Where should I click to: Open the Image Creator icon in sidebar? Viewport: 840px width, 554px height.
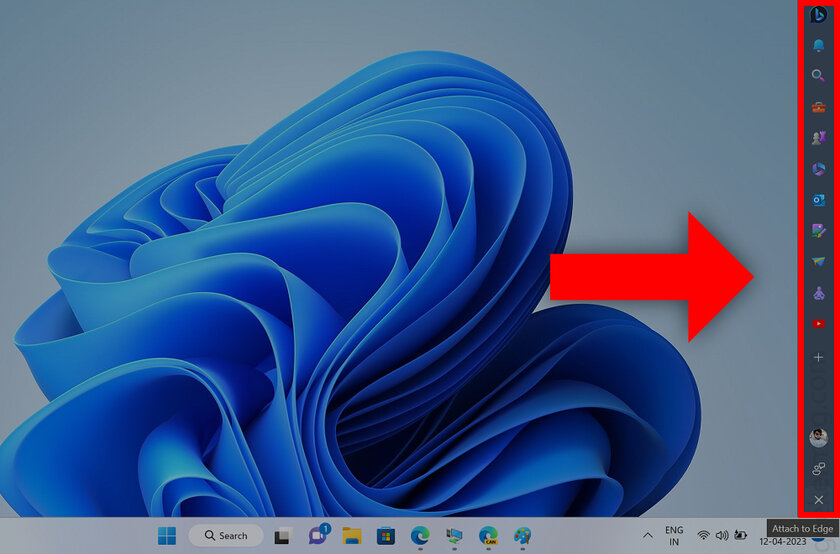(818, 231)
